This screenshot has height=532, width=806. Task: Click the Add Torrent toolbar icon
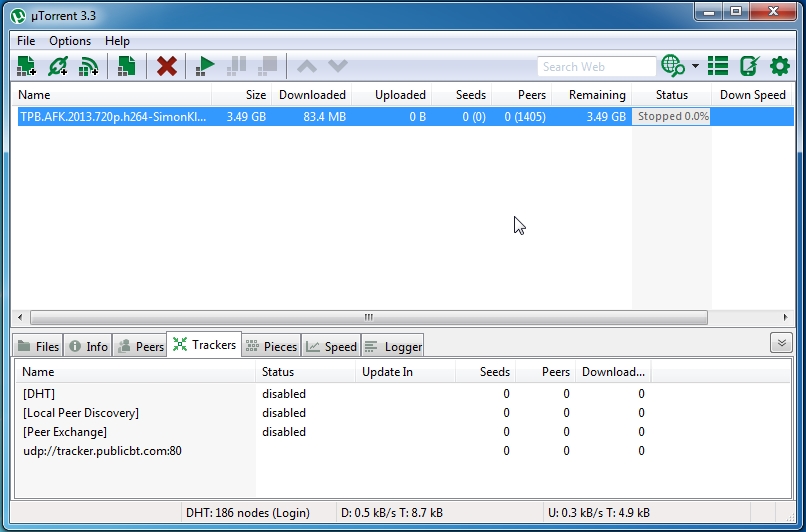26,66
